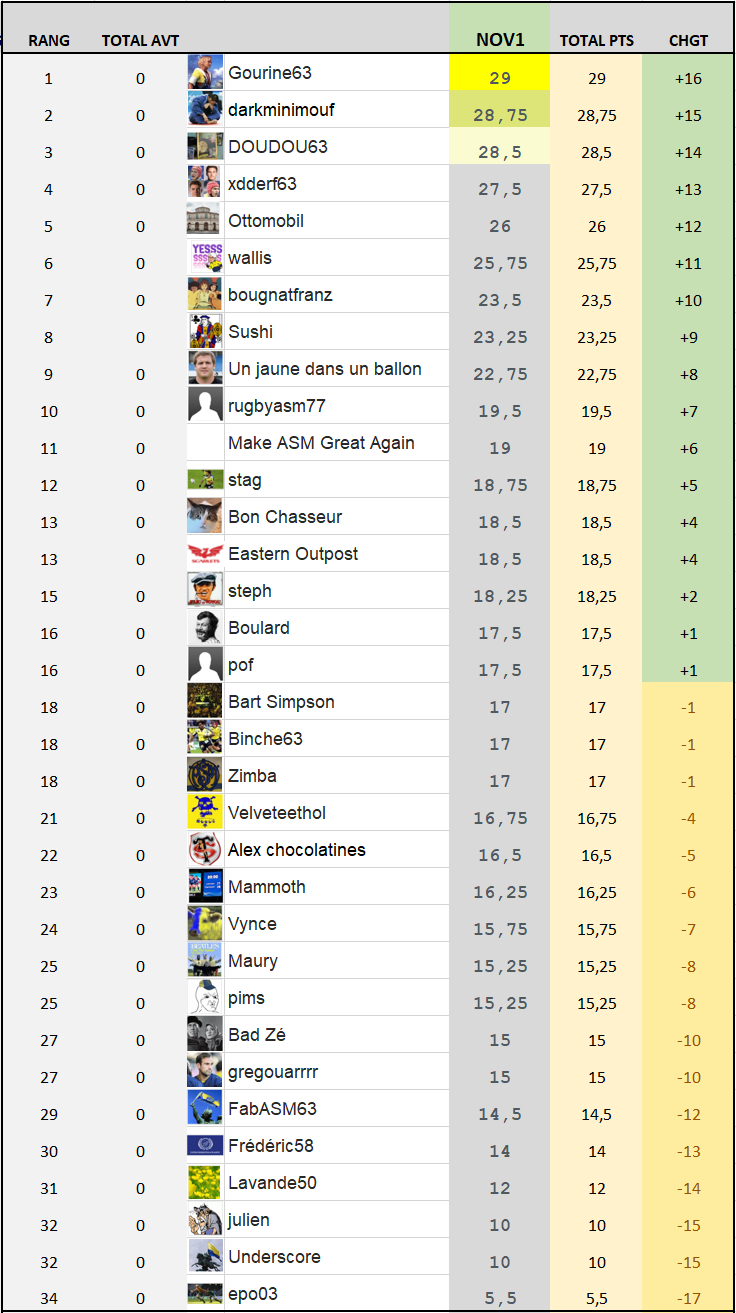Click the NOV1 column header
The height and width of the screenshot is (1313, 736).
click(500, 40)
